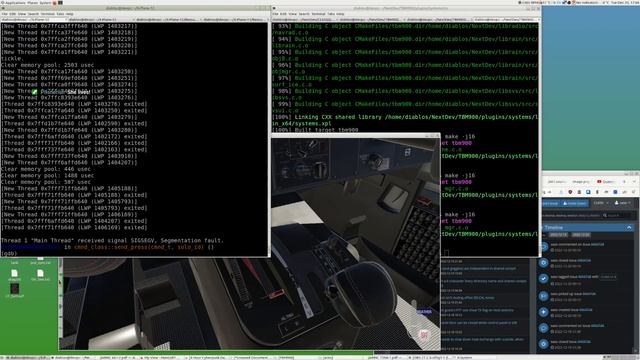Screen dimensions: 640x360
Task: Open Search menu in make build terminal
Action: coord(304,14)
